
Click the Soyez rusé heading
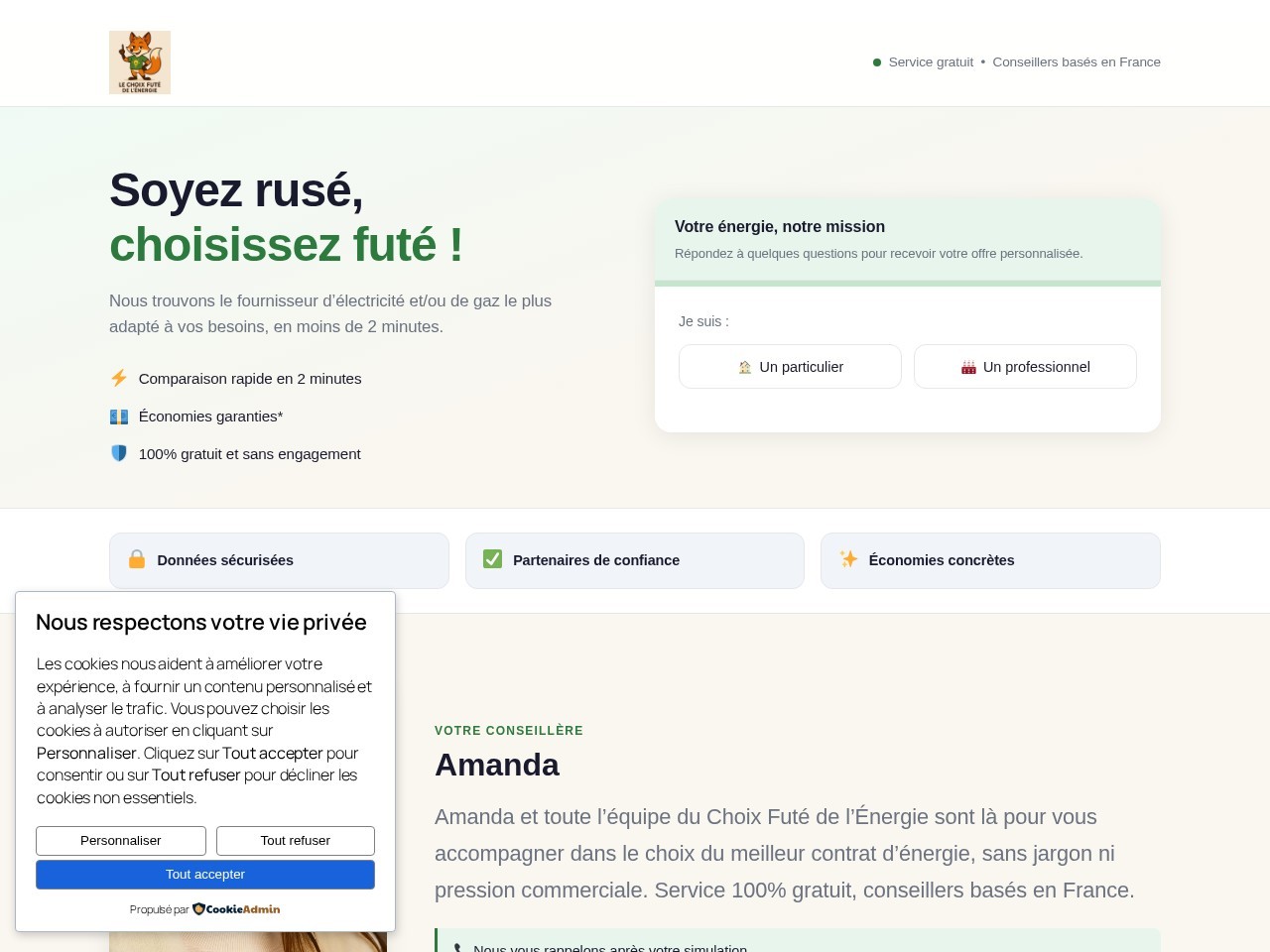(x=236, y=190)
